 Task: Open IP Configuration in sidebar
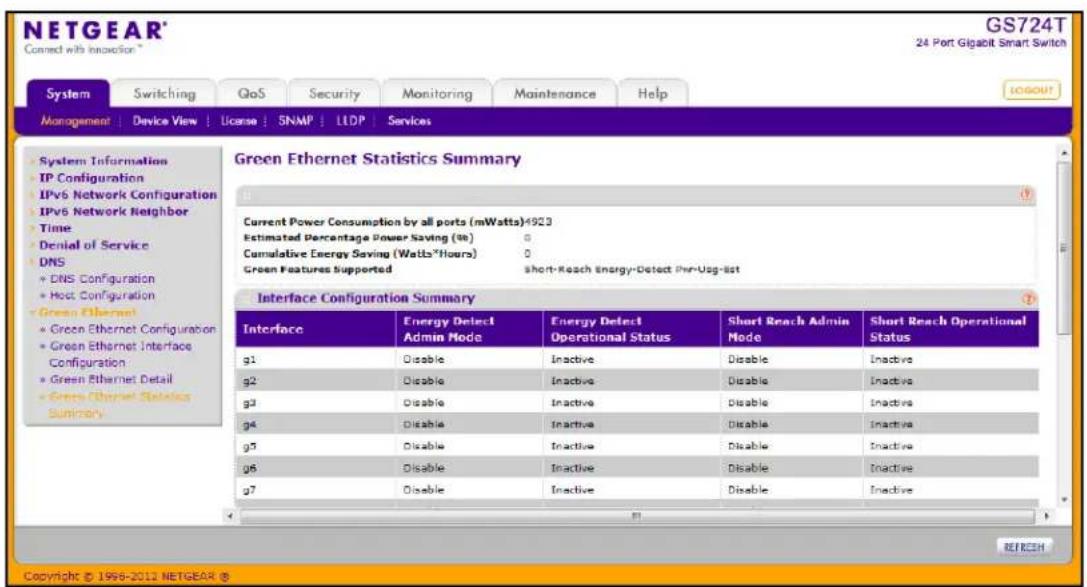(92, 178)
